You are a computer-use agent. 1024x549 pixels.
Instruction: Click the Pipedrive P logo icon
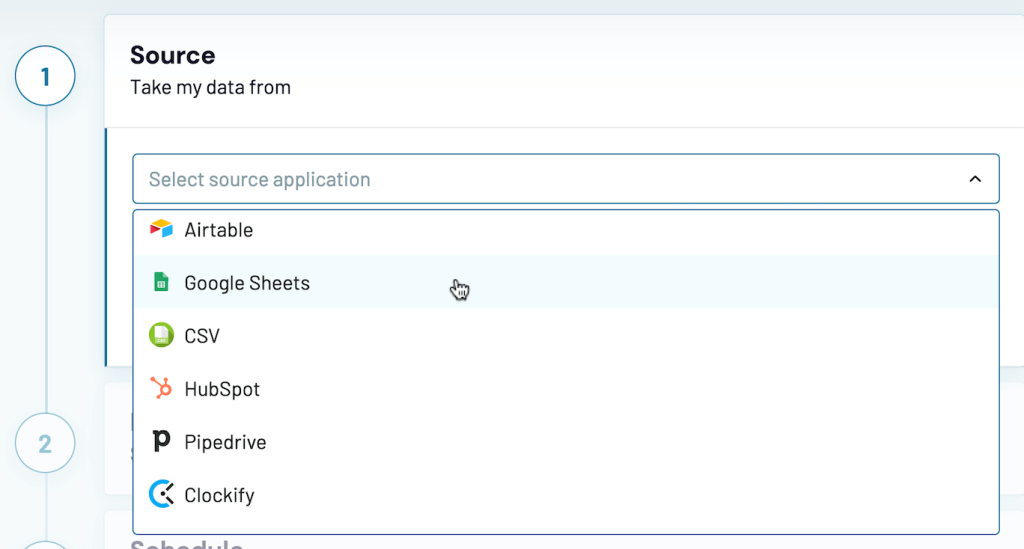[x=161, y=441]
